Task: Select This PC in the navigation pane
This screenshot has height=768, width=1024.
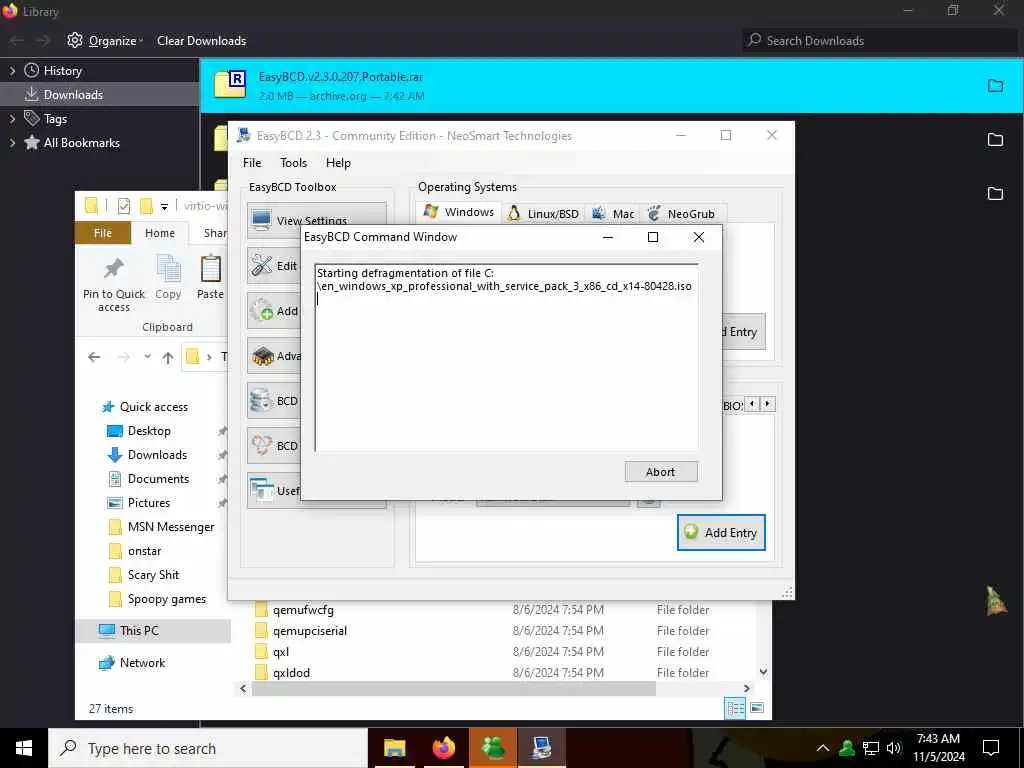Action: 153,631
